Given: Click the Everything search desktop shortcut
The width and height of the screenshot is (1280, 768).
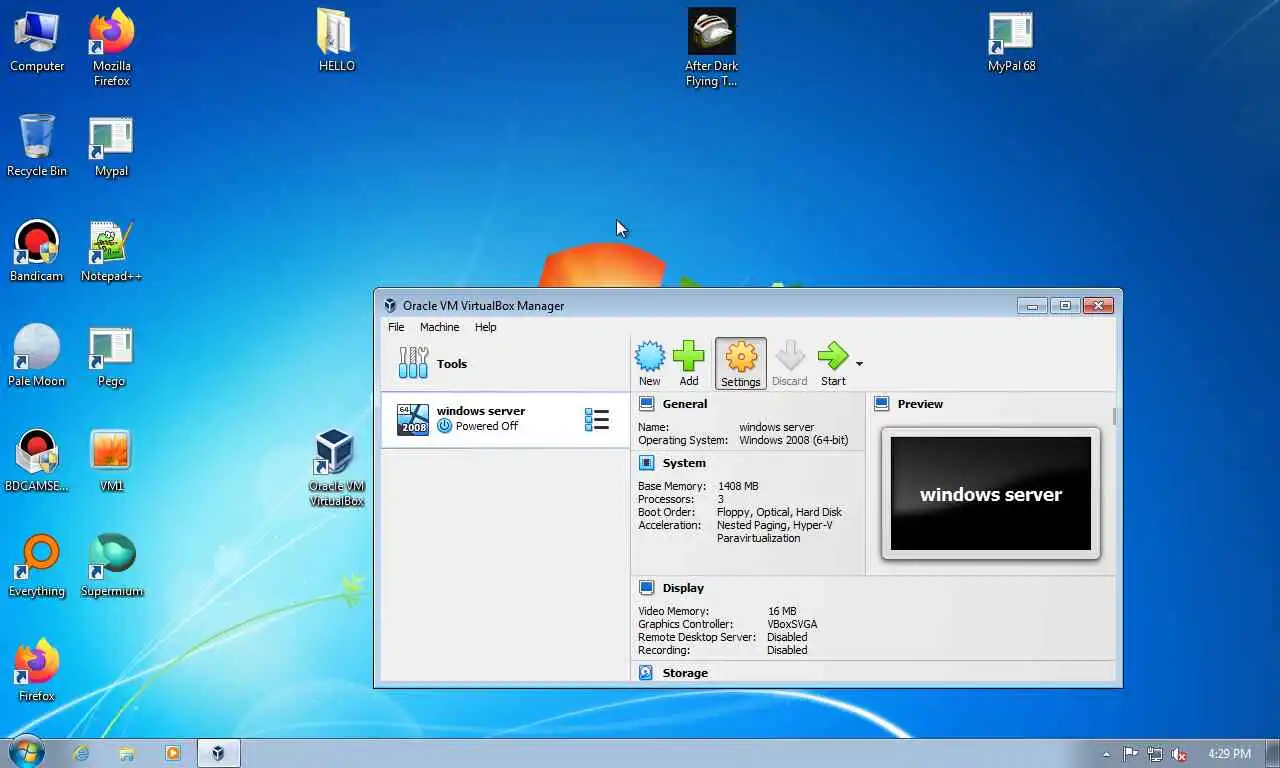Looking at the screenshot, I should [37, 566].
